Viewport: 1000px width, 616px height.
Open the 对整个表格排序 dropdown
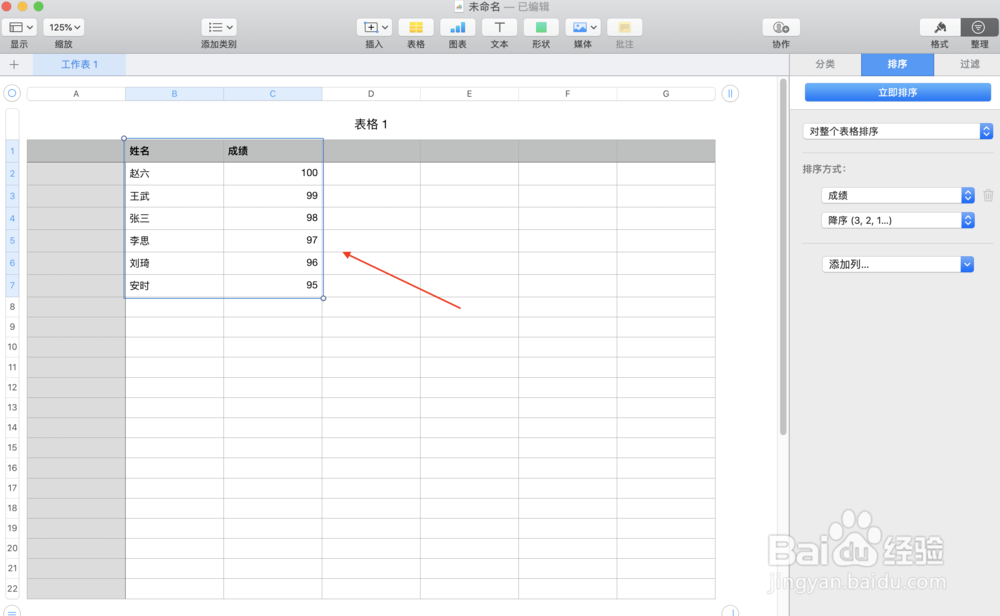click(897, 131)
